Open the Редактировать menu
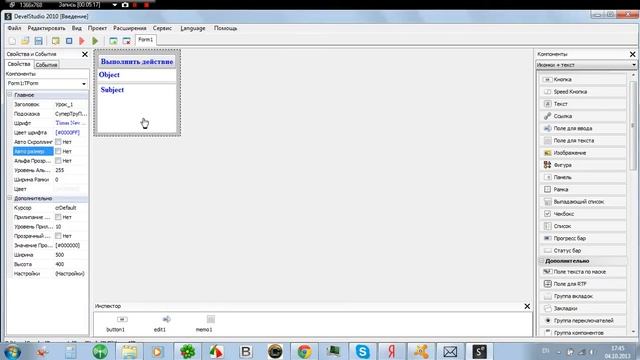This screenshot has height=360, width=640. pyautogui.click(x=46, y=28)
